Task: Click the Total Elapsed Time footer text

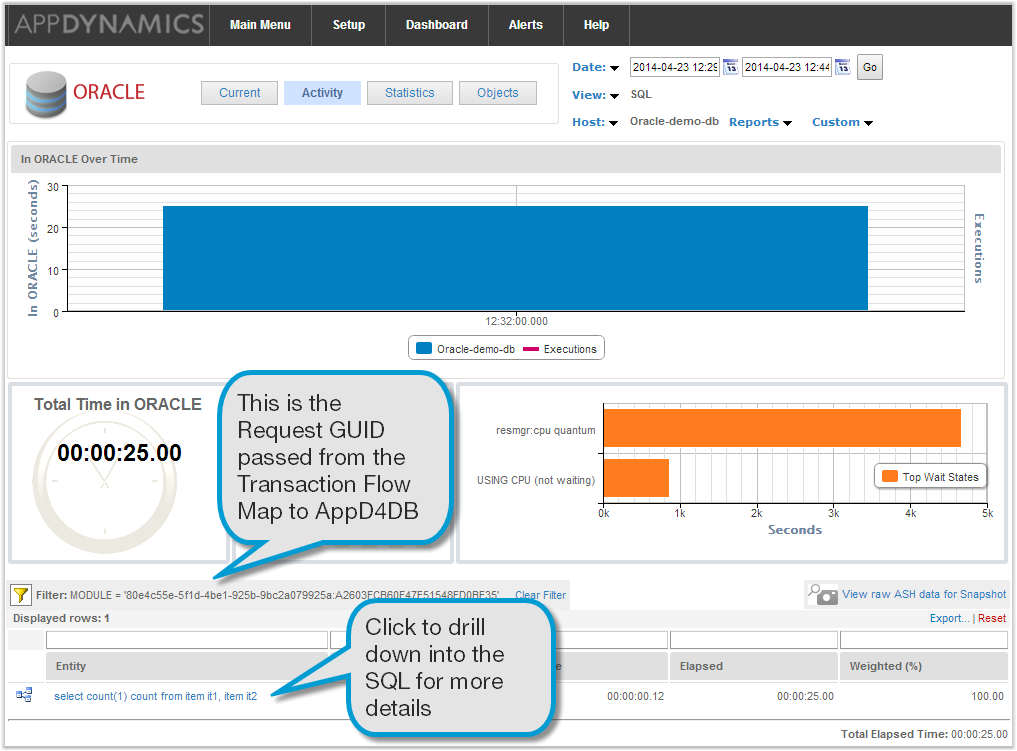Action: pyautogui.click(x=924, y=734)
